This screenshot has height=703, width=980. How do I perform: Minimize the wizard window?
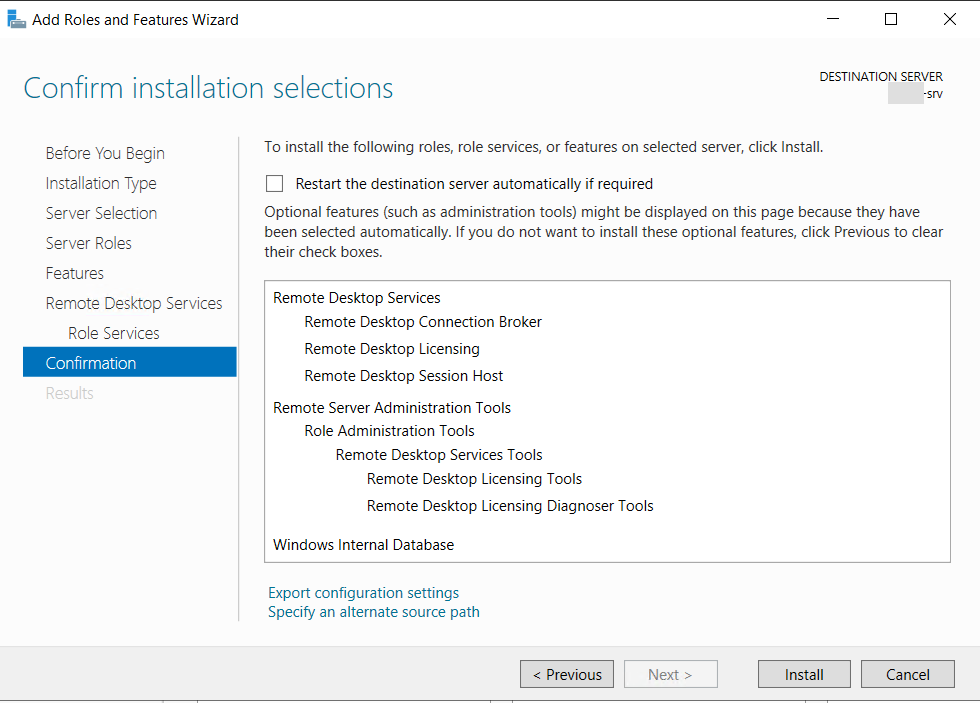(833, 19)
